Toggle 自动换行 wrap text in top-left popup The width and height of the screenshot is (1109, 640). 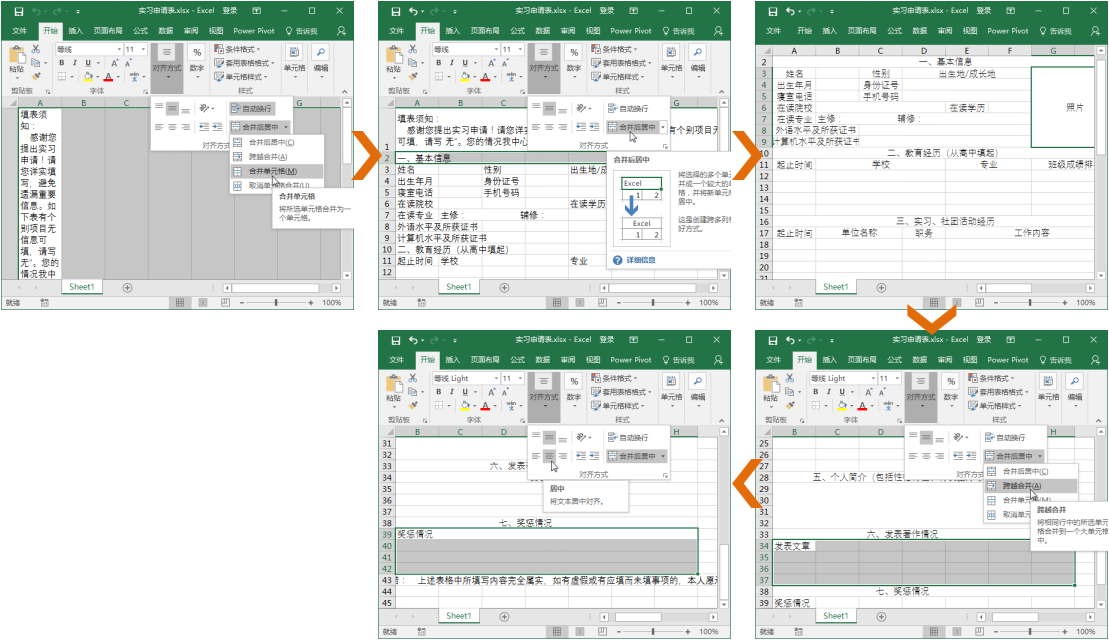[x=251, y=108]
